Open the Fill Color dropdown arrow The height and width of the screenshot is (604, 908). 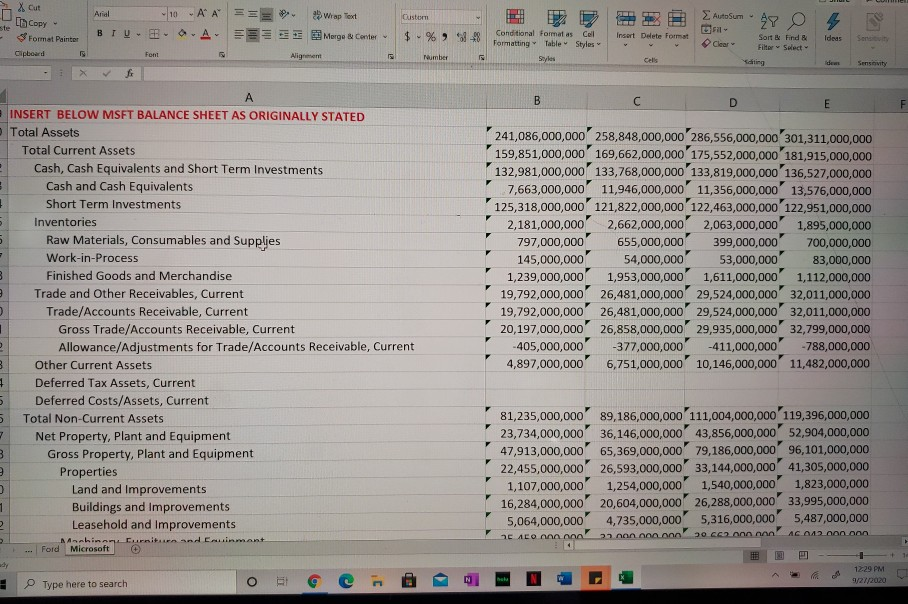[x=193, y=35]
